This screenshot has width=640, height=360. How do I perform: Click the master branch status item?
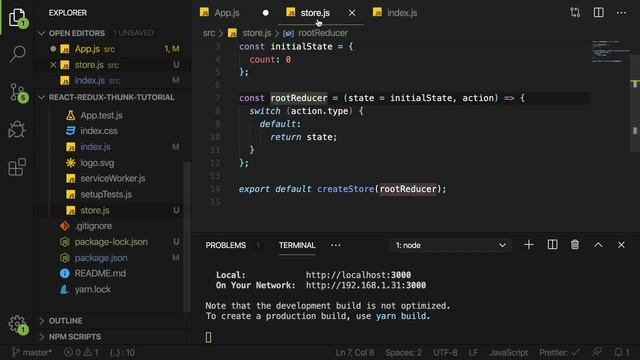(x=32, y=352)
